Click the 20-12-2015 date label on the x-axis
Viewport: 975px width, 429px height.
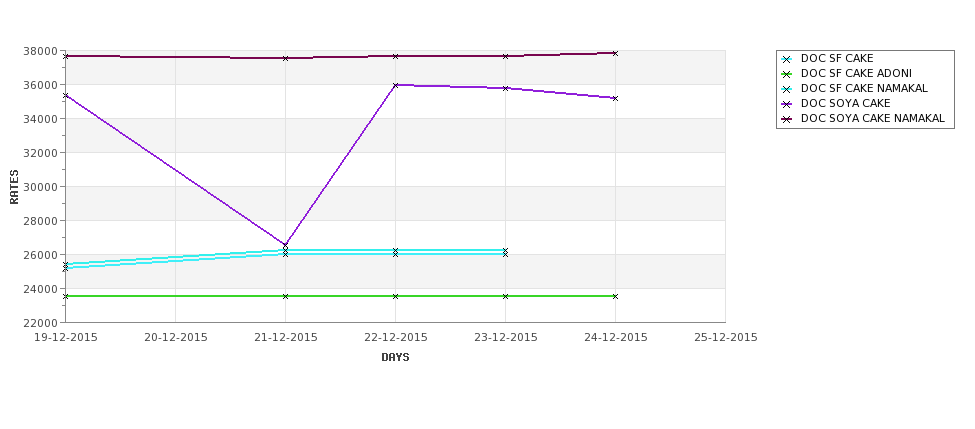pyautogui.click(x=176, y=338)
